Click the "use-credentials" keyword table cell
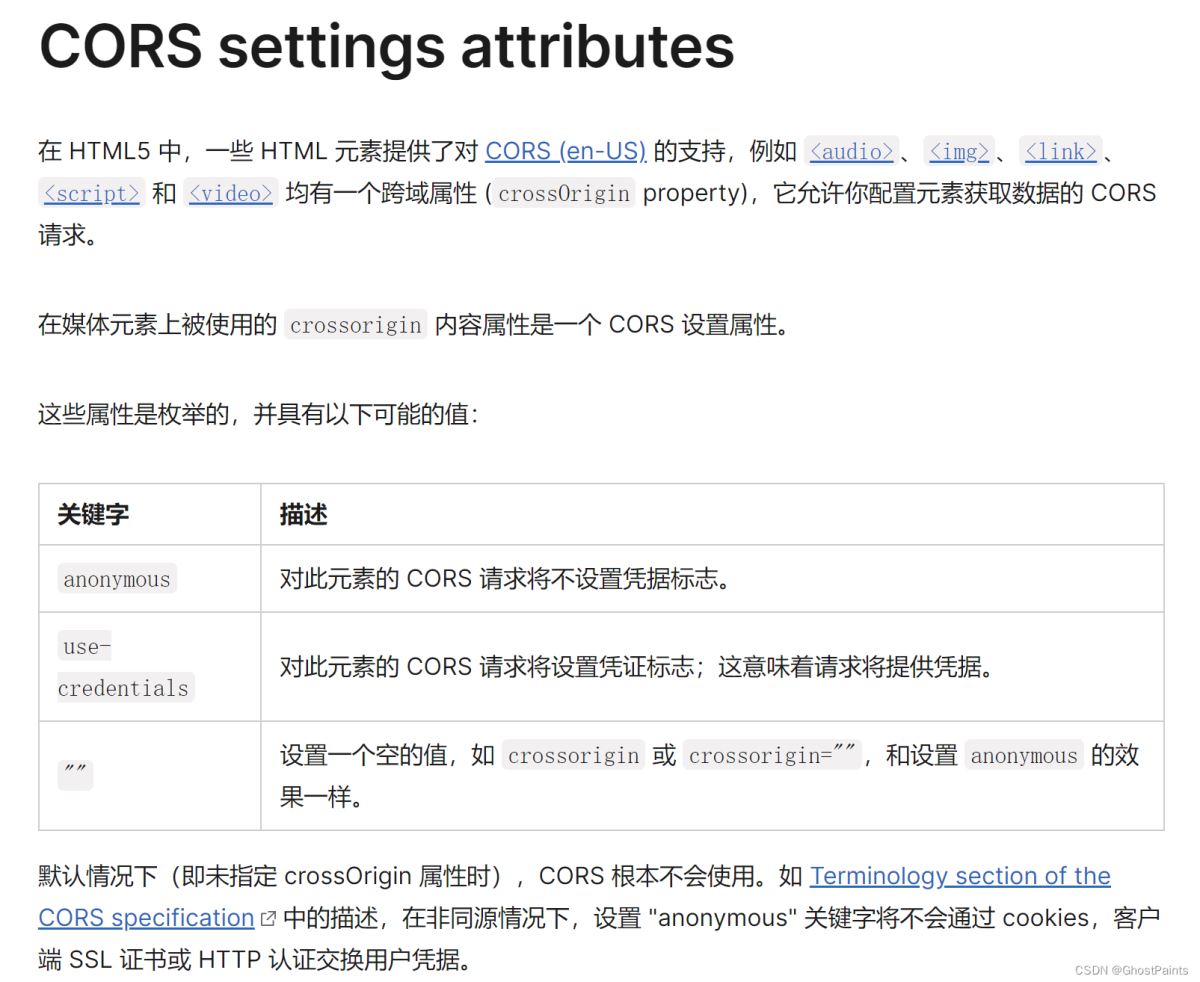This screenshot has width=1200, height=982. click(150, 667)
